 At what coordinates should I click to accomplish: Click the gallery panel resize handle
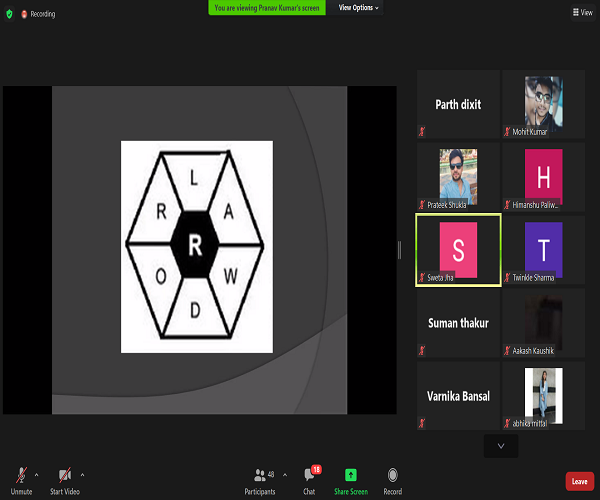pos(399,250)
